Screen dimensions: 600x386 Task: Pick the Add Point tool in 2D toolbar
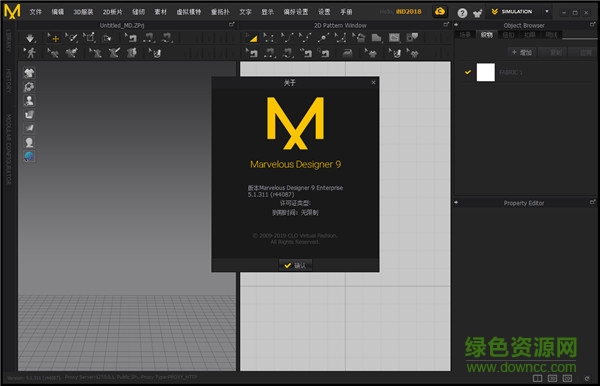pyautogui.click(x=323, y=38)
